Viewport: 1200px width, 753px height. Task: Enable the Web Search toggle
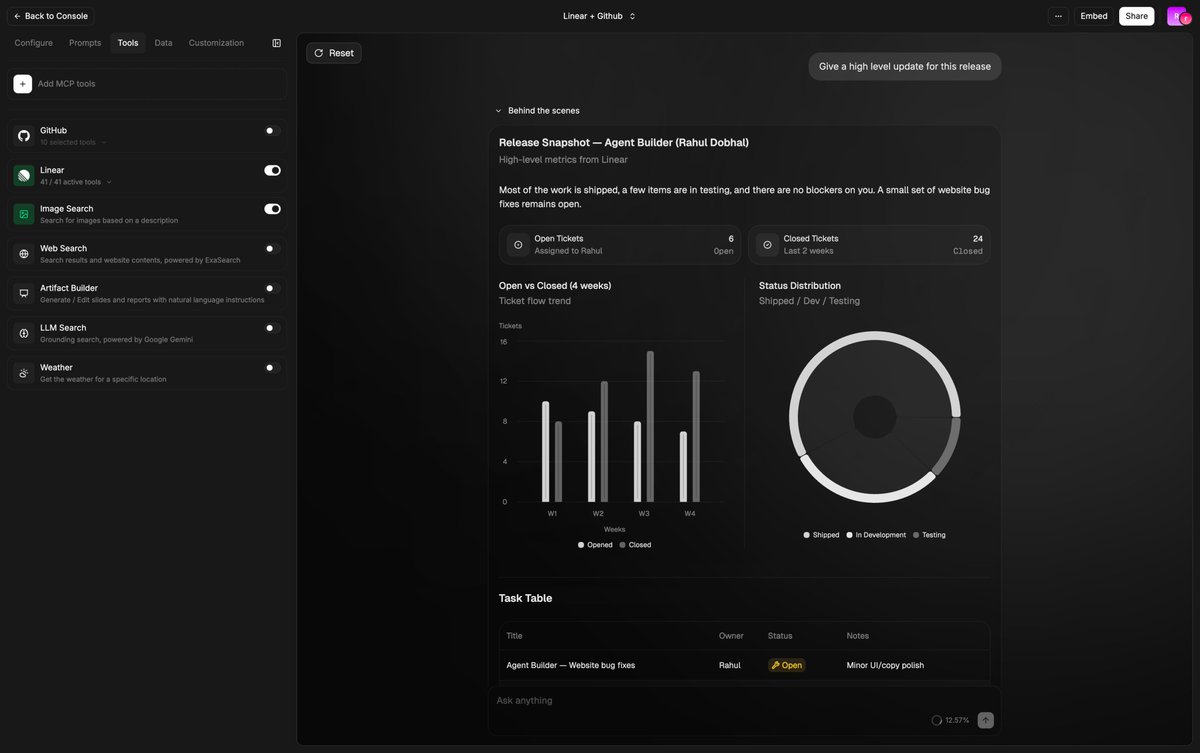[x=272, y=249]
